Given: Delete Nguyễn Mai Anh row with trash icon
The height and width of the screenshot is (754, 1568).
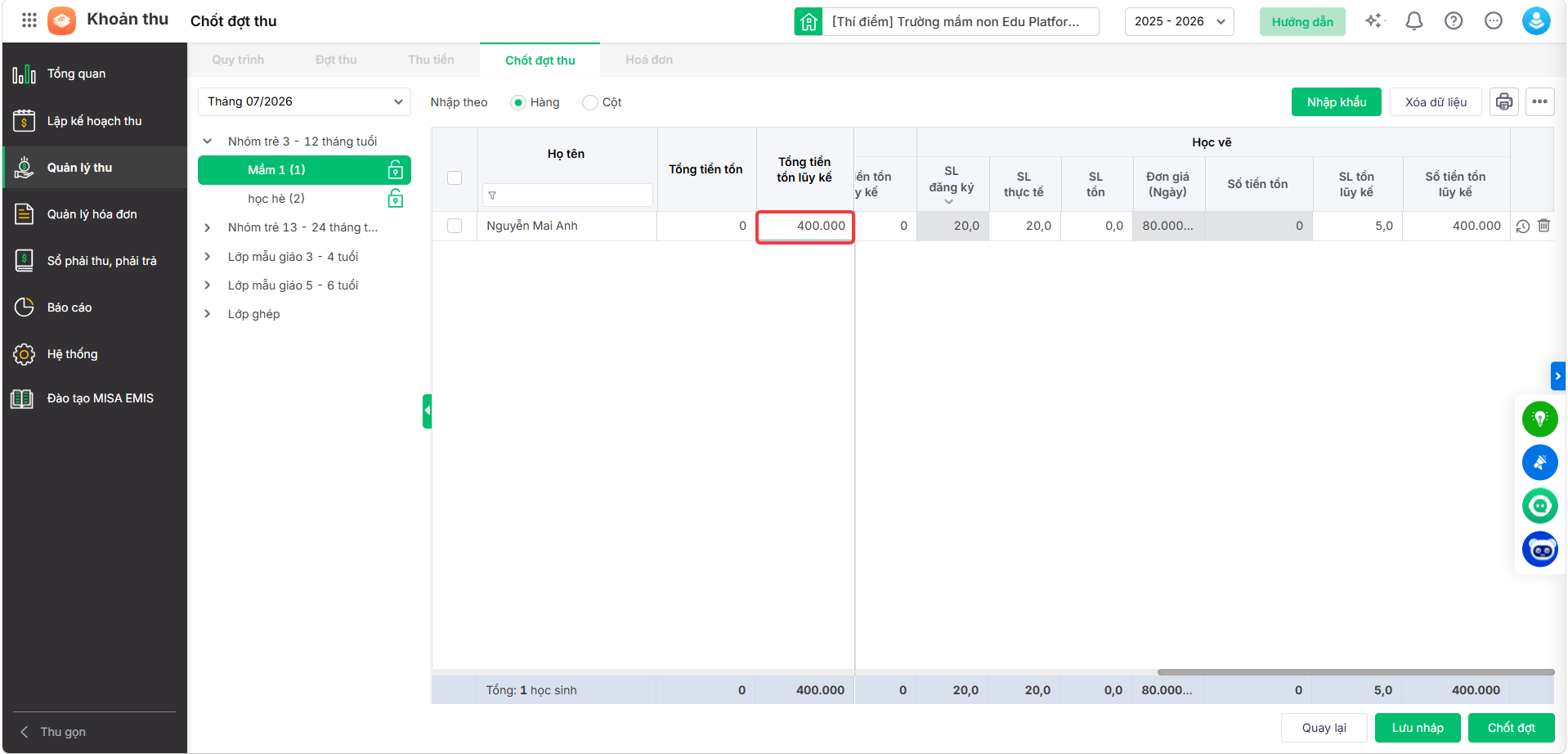Looking at the screenshot, I should (x=1543, y=226).
